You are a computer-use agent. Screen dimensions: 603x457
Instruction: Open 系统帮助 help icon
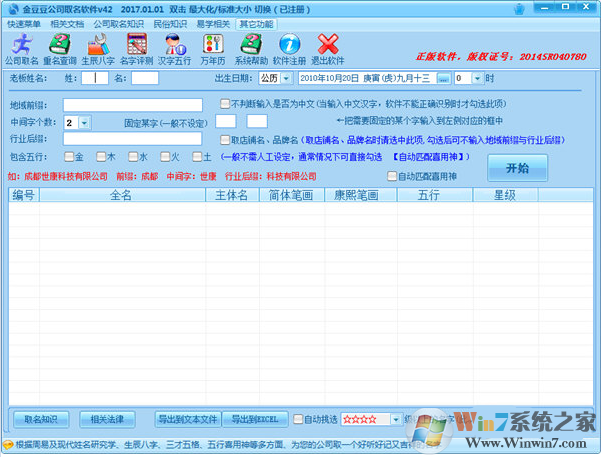251,45
